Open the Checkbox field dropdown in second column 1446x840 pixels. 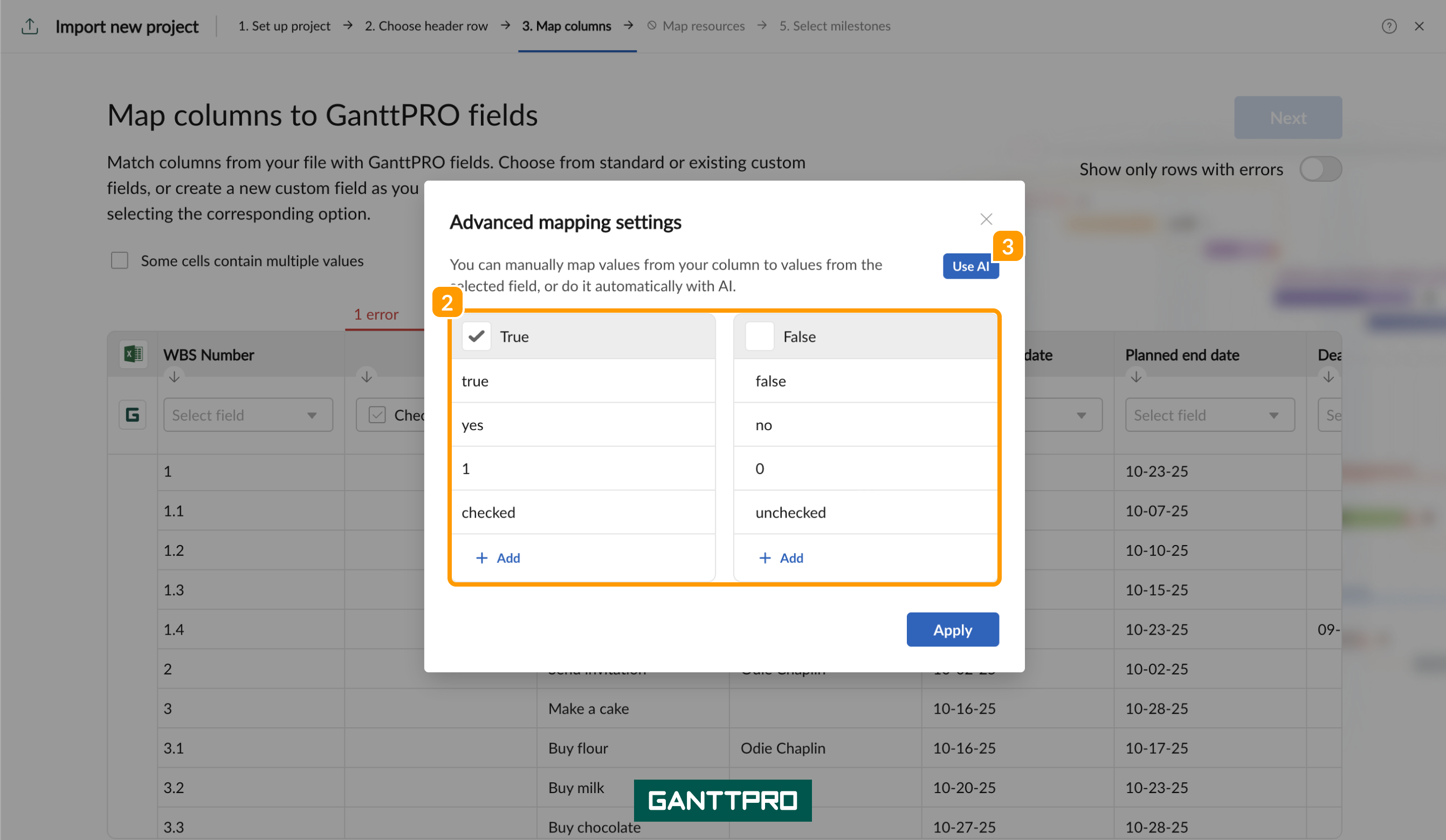(391, 414)
